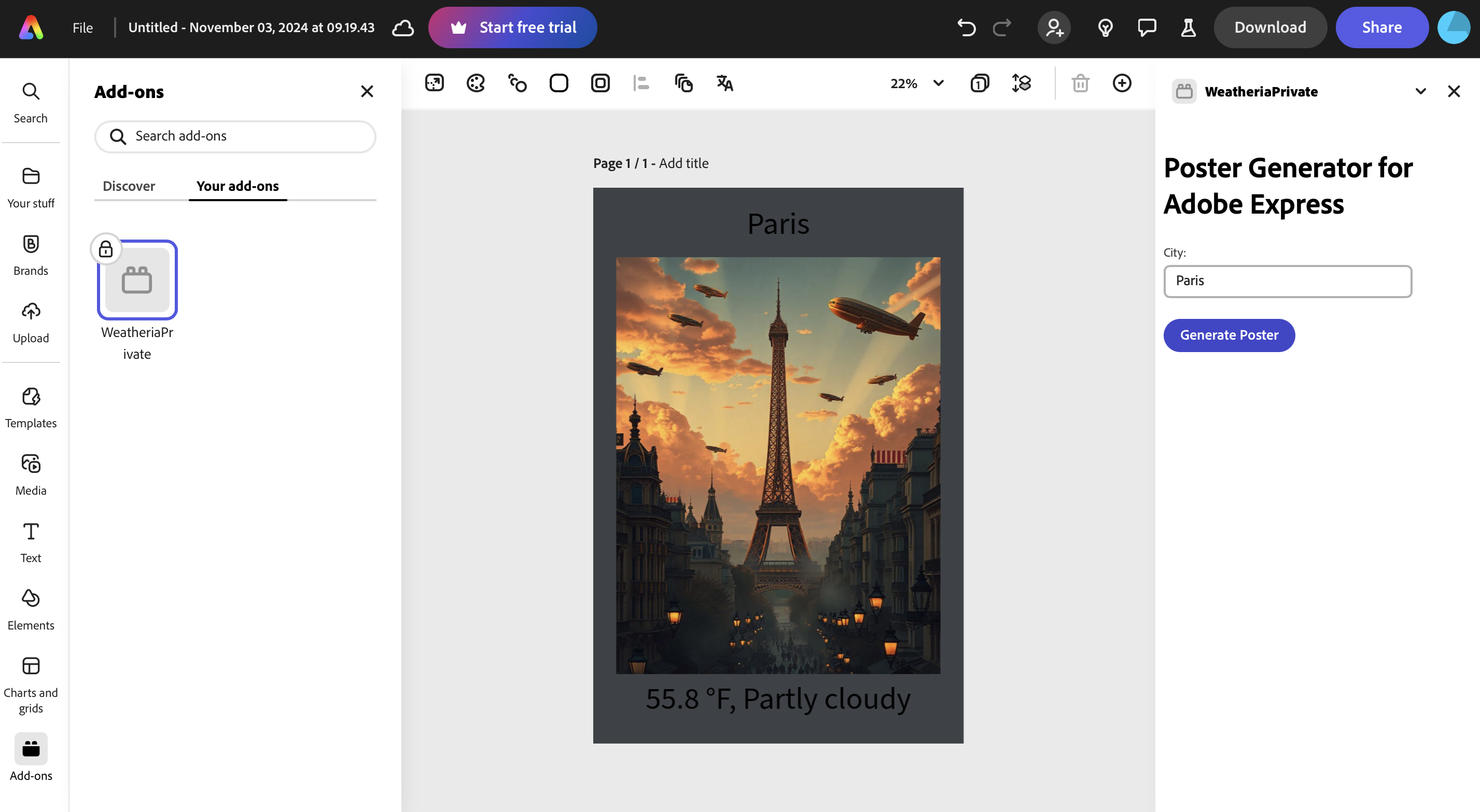Click the redo arrow icon

coord(1002,27)
